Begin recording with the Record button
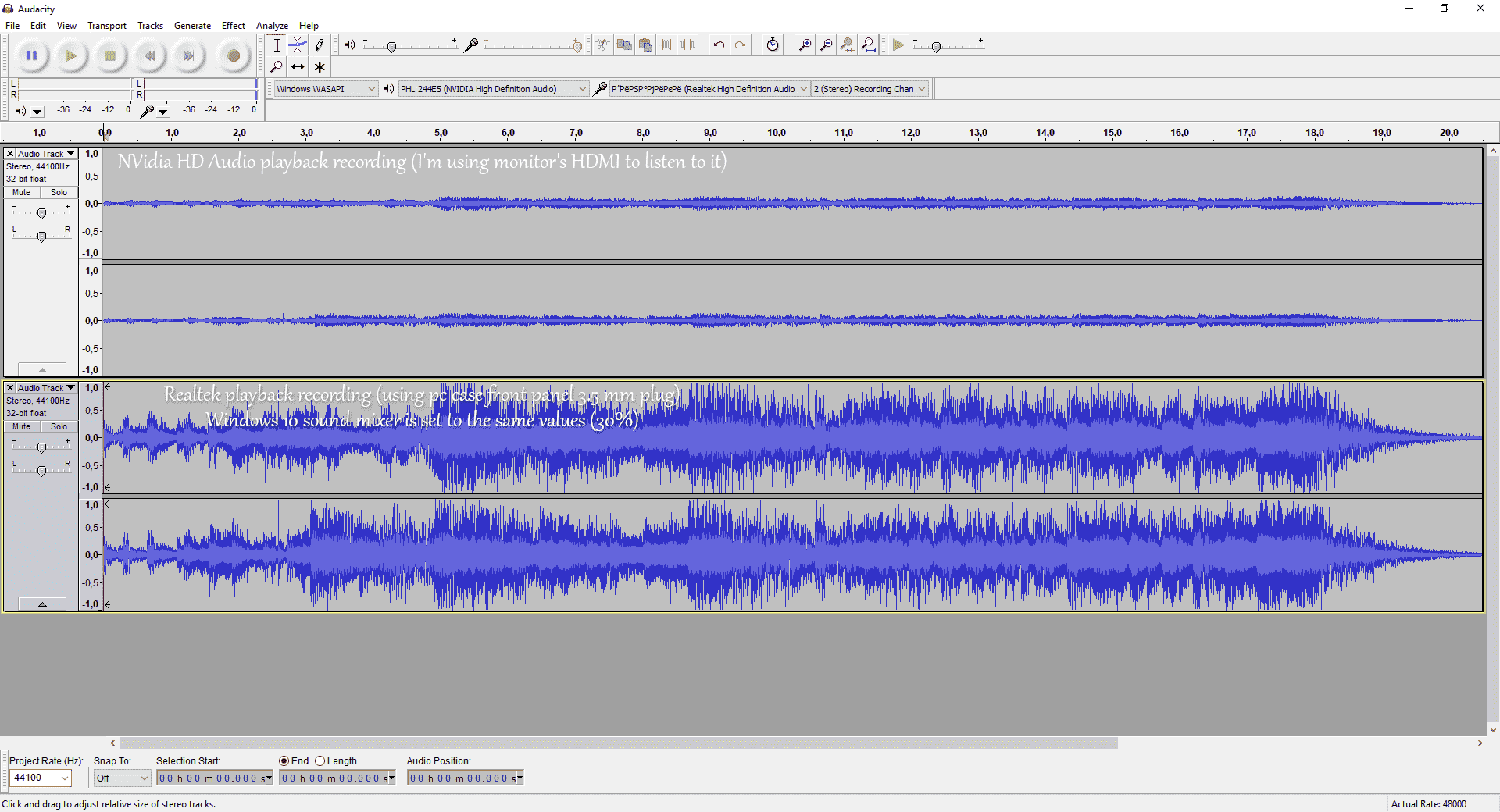1500x812 pixels. (x=233, y=55)
